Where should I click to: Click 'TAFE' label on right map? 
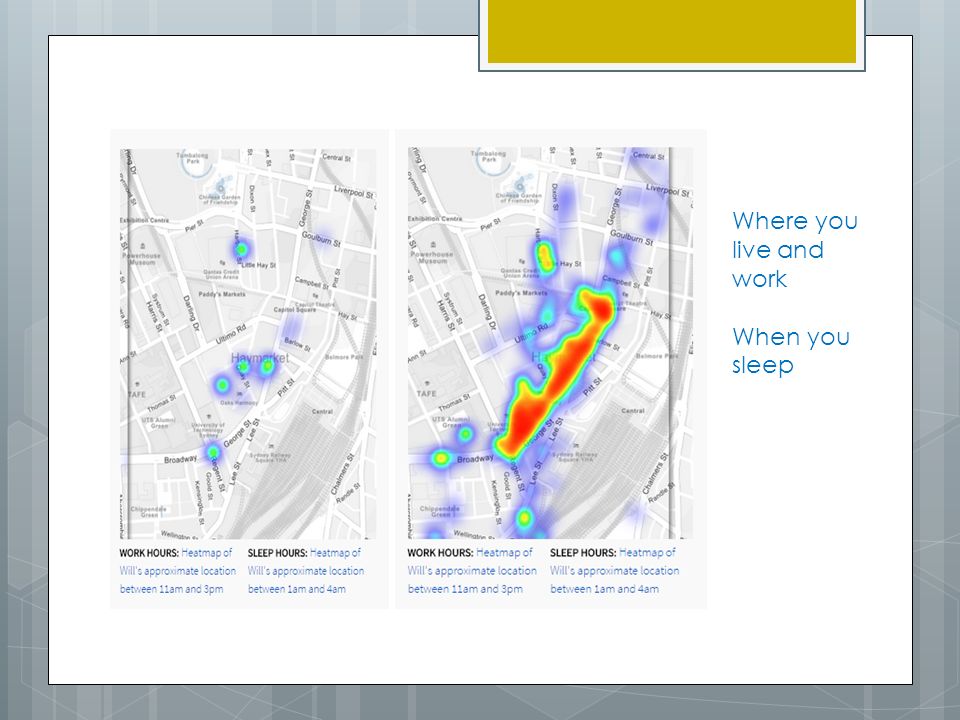[426, 393]
